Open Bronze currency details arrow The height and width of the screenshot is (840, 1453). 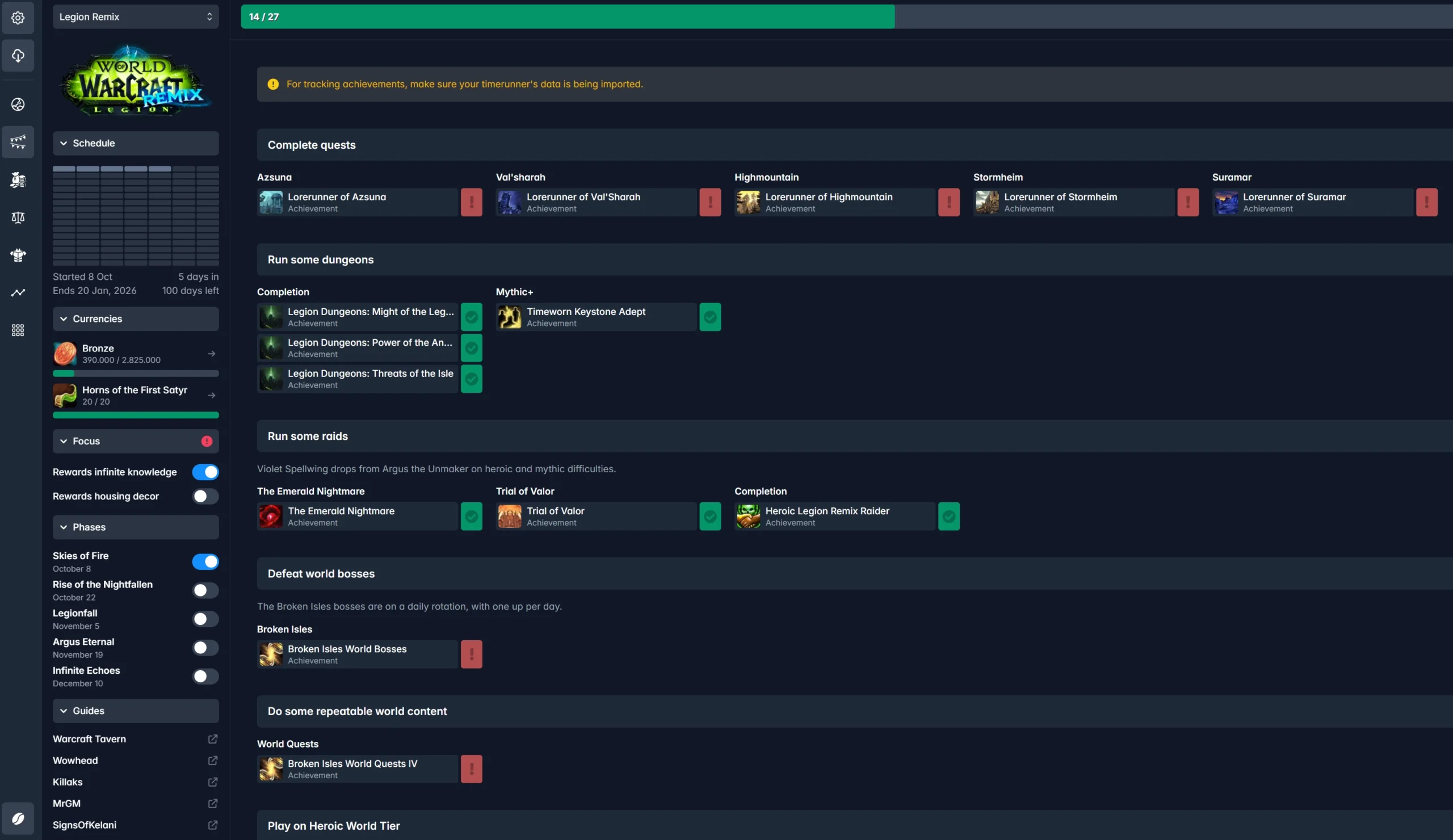point(212,354)
